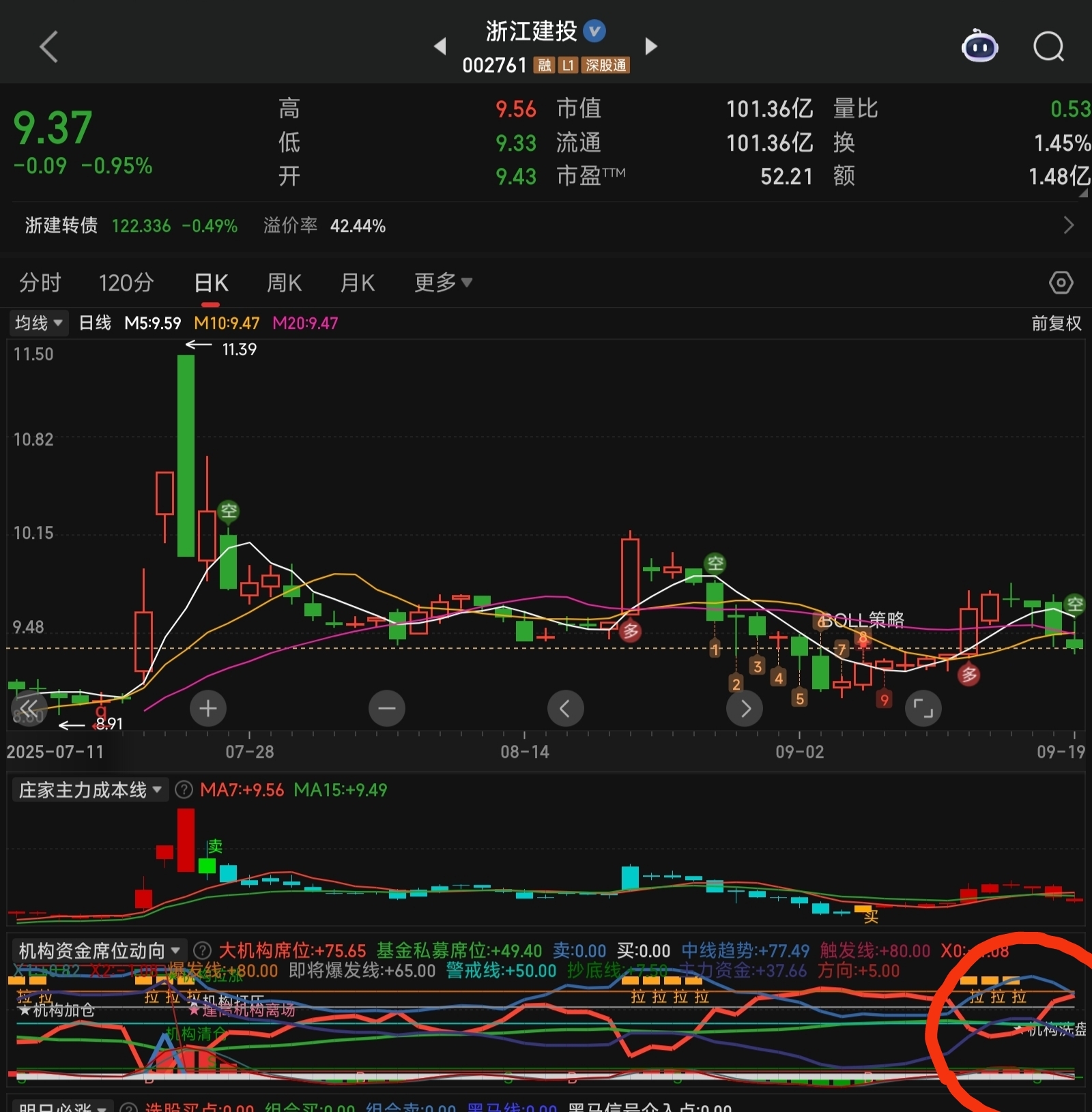Image resolution: width=1092 pixels, height=1112 pixels.
Task: Tap the green 空 signal on 09-19
Action: click(x=1075, y=604)
